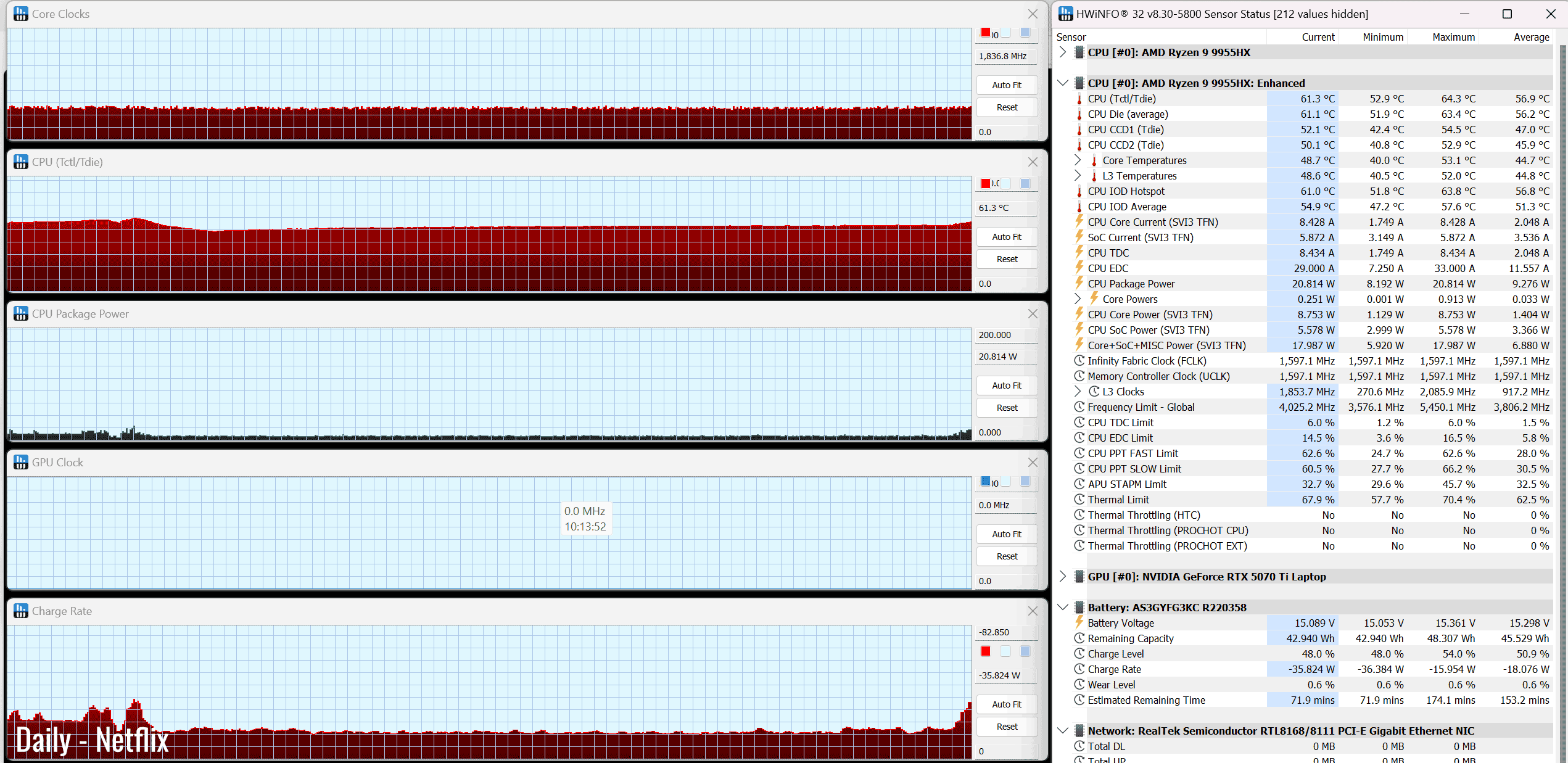Expand the first CPU [#0] AMD Ryzen 9 9955HX group
Screen dimensions: 1568x763
[x=1062, y=52]
